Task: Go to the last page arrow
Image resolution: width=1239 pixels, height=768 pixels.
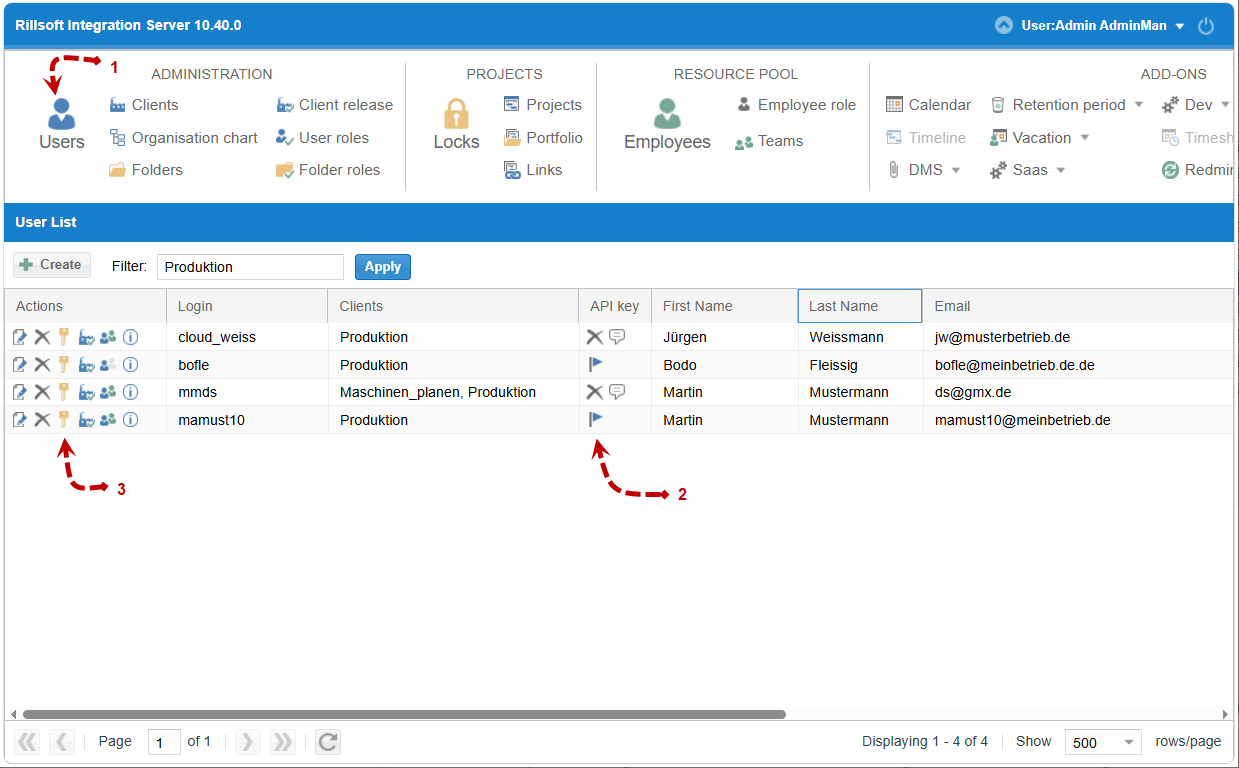Action: coord(283,742)
